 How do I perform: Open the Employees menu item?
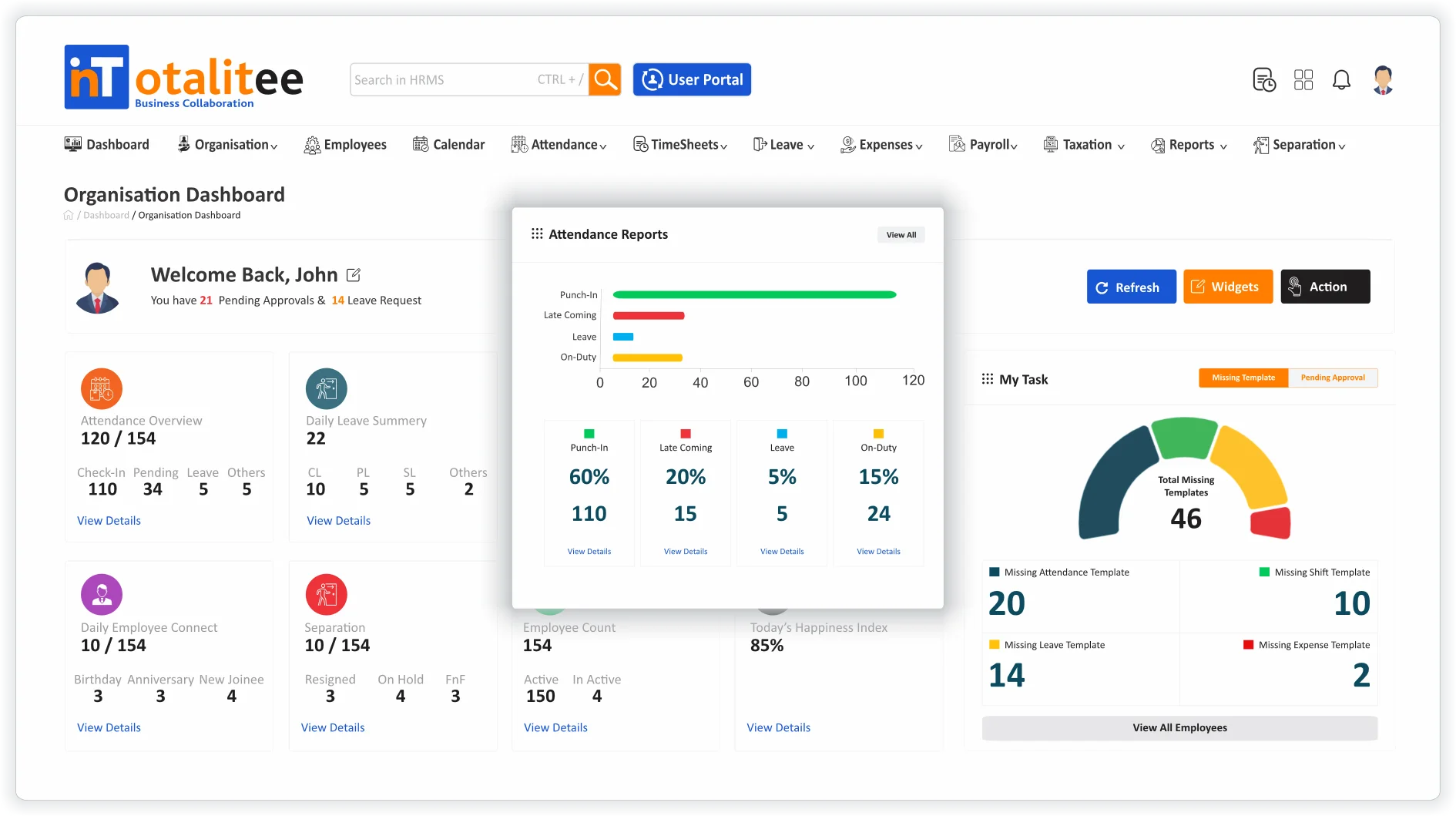point(346,145)
